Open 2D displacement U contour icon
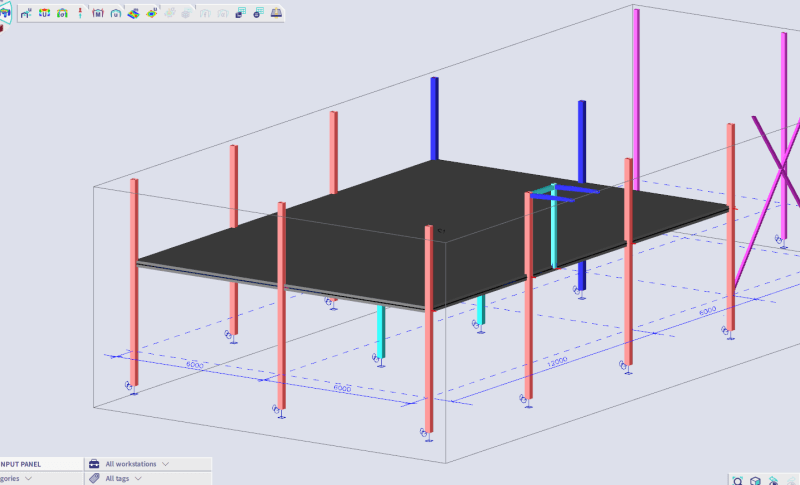This screenshot has width=800, height=485. 152,13
